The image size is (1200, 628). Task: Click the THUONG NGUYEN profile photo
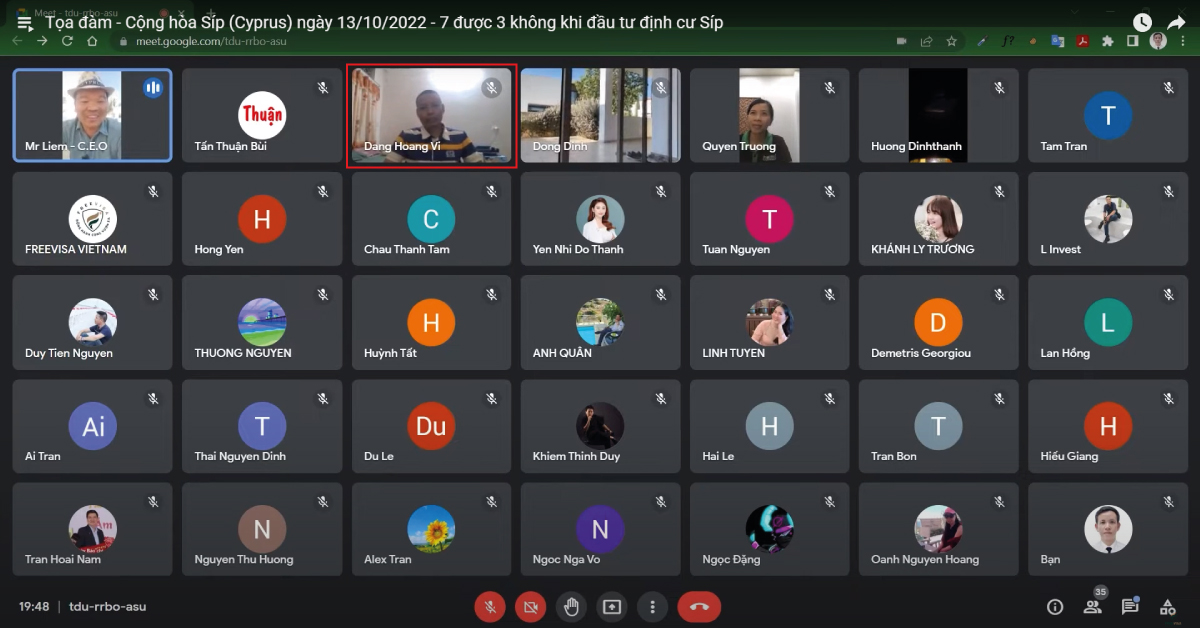pos(262,322)
